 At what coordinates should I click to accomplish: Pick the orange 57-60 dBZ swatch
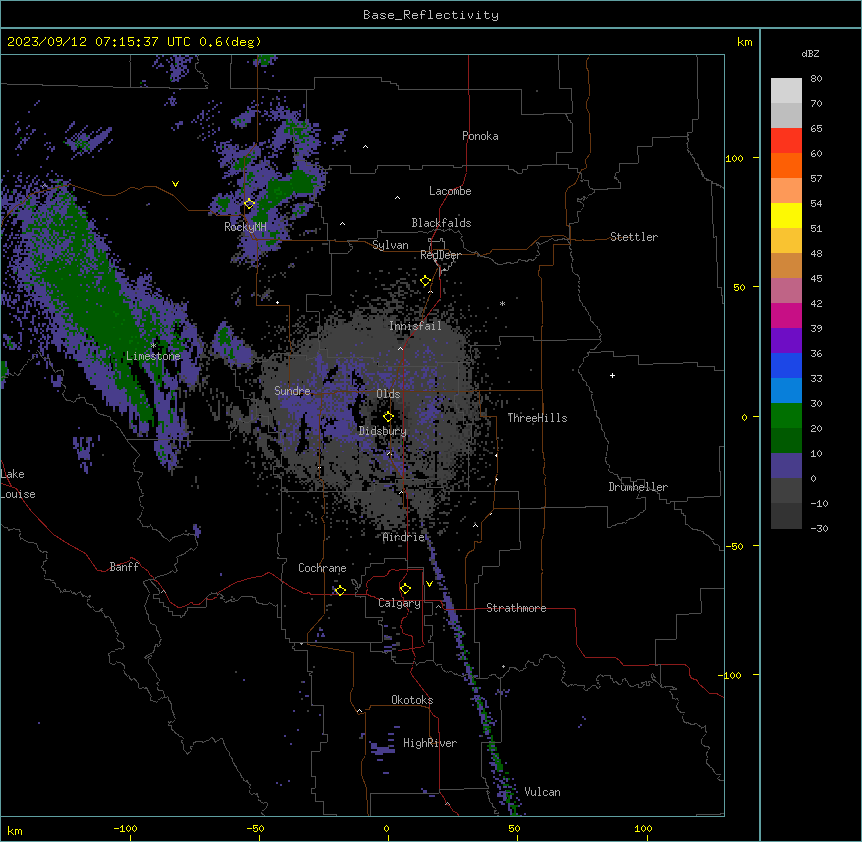pos(786,165)
